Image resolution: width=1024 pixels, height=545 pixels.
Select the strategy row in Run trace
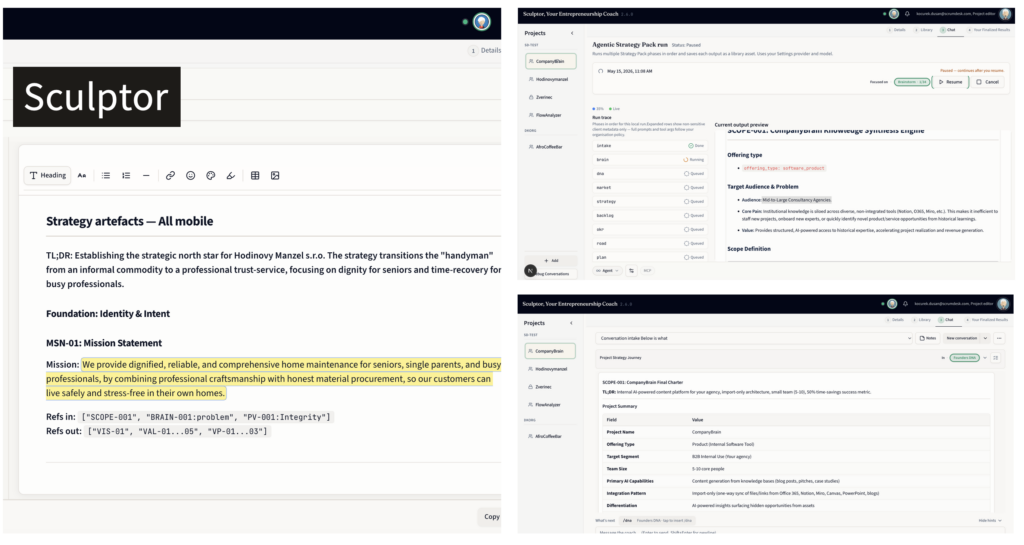[x=650, y=202]
